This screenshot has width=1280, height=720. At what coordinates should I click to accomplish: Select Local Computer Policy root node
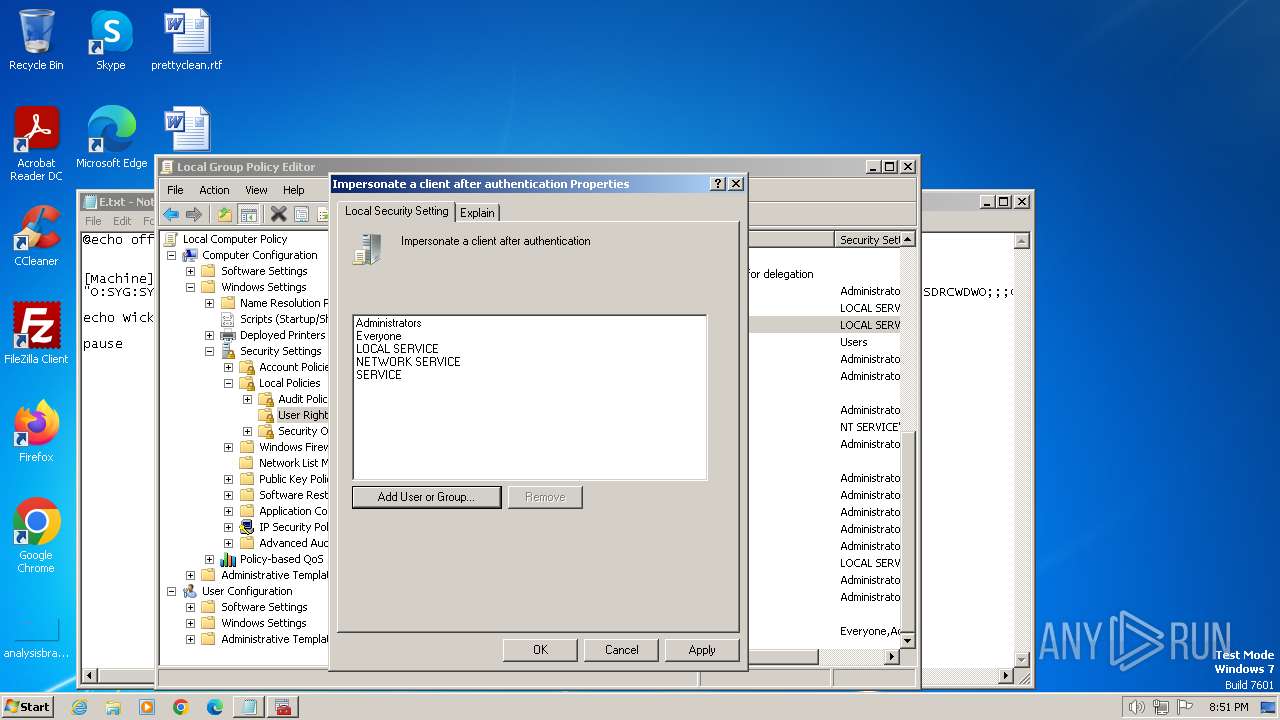click(x=235, y=239)
